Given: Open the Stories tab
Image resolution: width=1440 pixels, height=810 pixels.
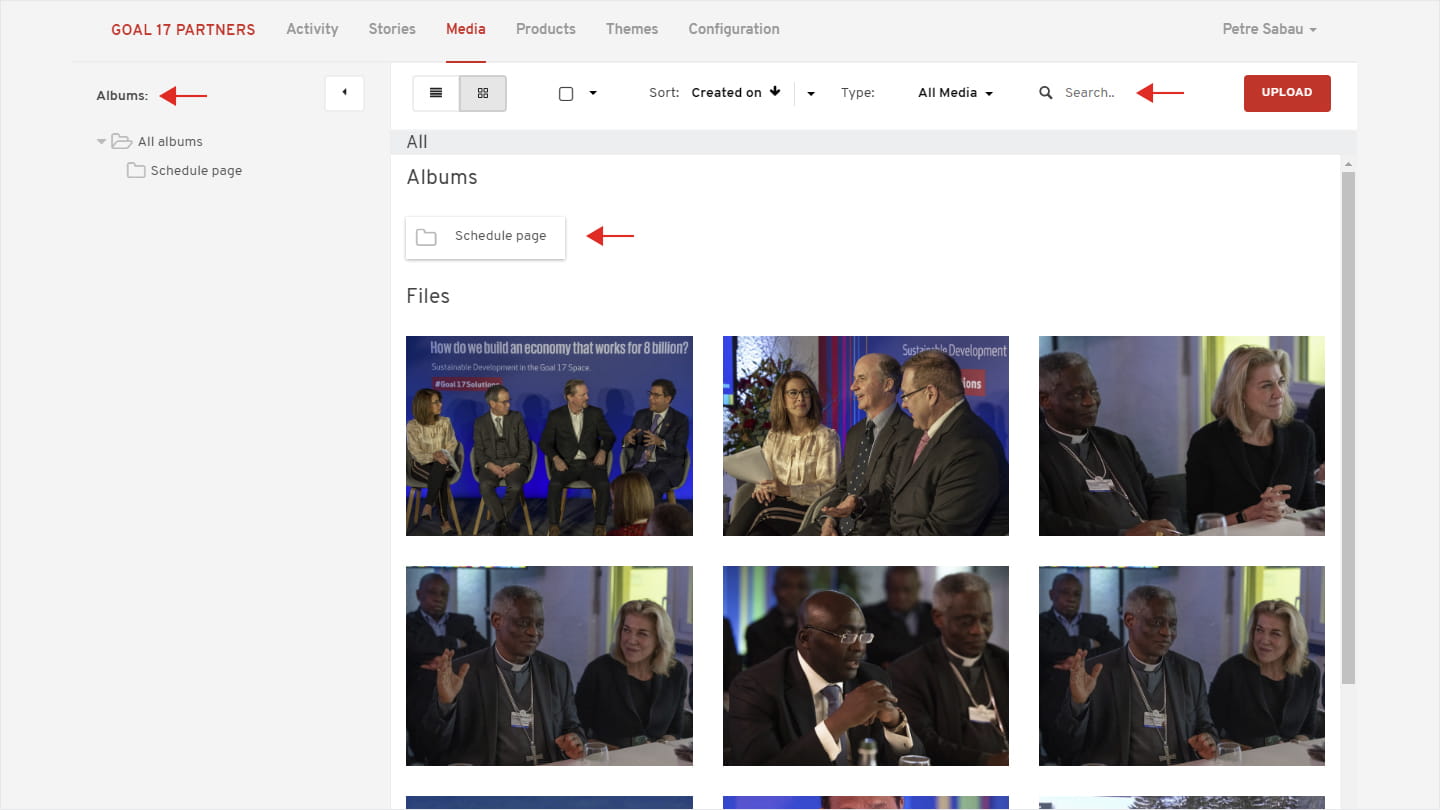Looking at the screenshot, I should click(392, 29).
